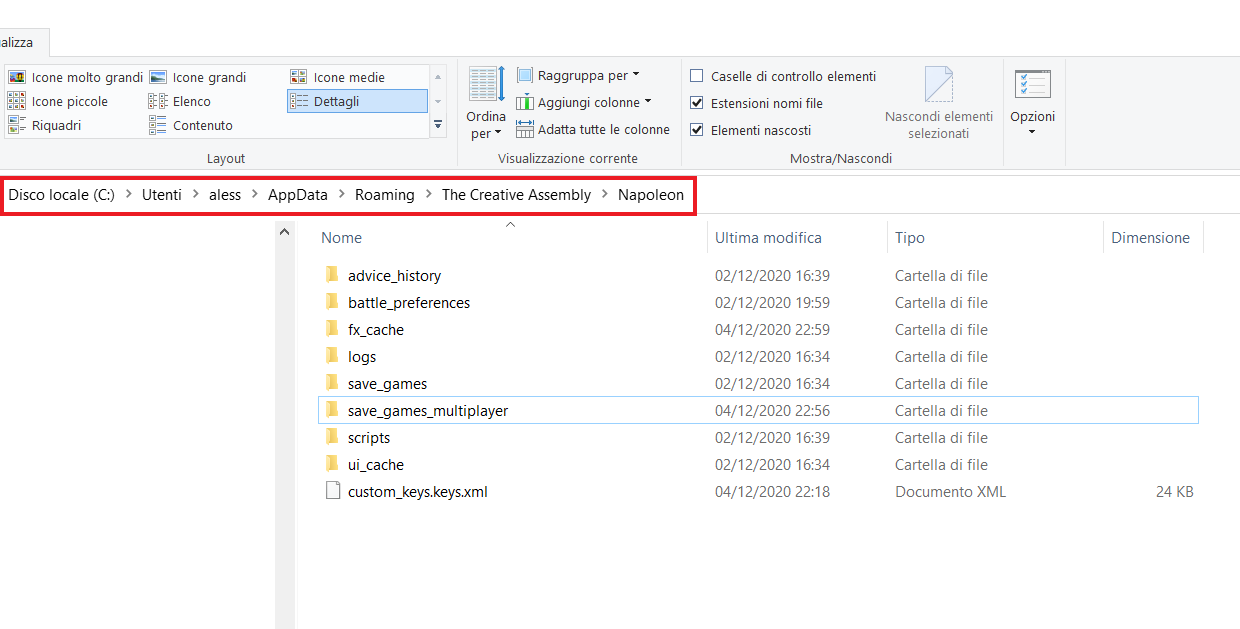Select the custom_keys.keys.xml file
Viewport: 1240px width, 629px height.
click(x=417, y=492)
